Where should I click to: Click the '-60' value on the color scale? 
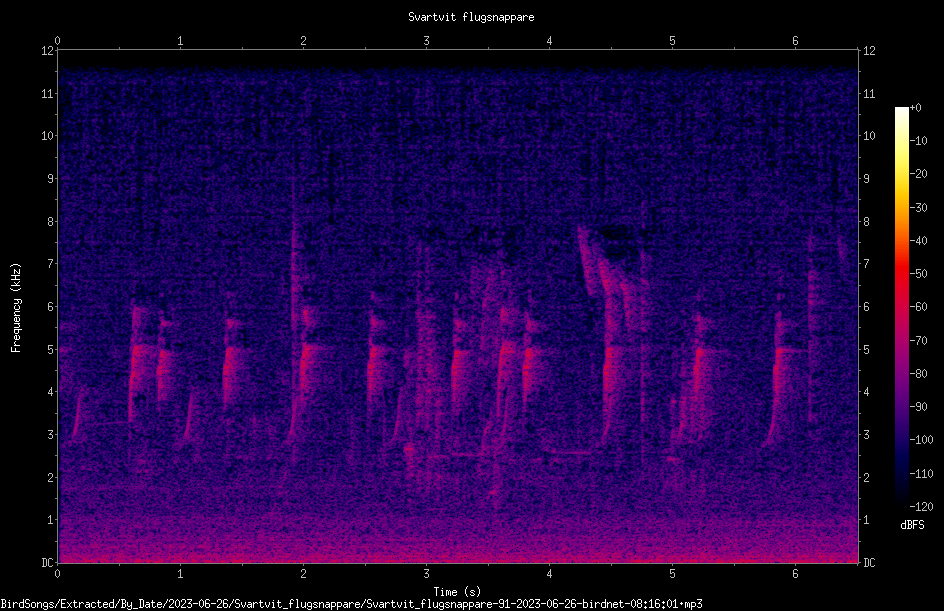pos(919,307)
